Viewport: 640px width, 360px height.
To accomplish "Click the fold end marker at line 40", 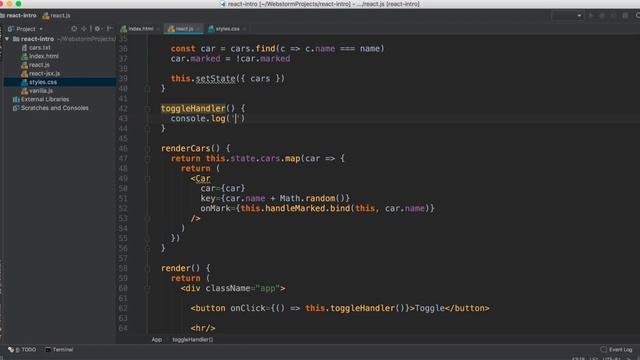I will click(x=147, y=89).
